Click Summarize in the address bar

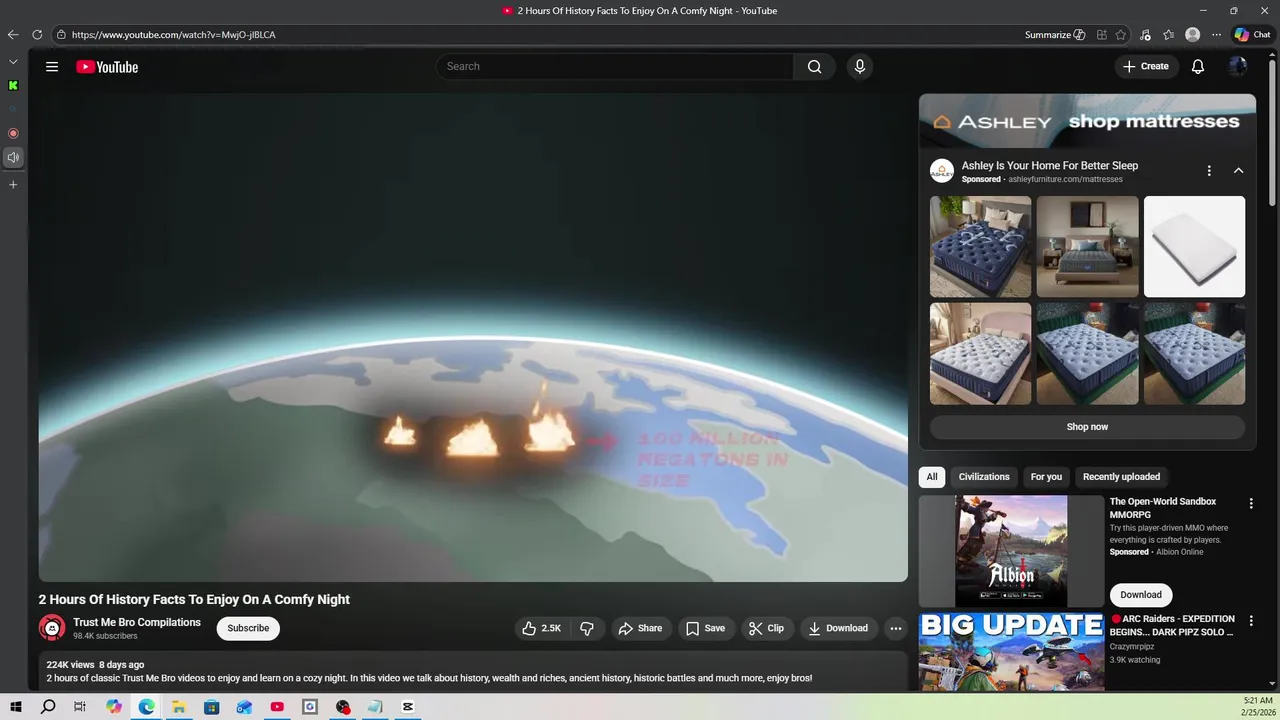1055,35
